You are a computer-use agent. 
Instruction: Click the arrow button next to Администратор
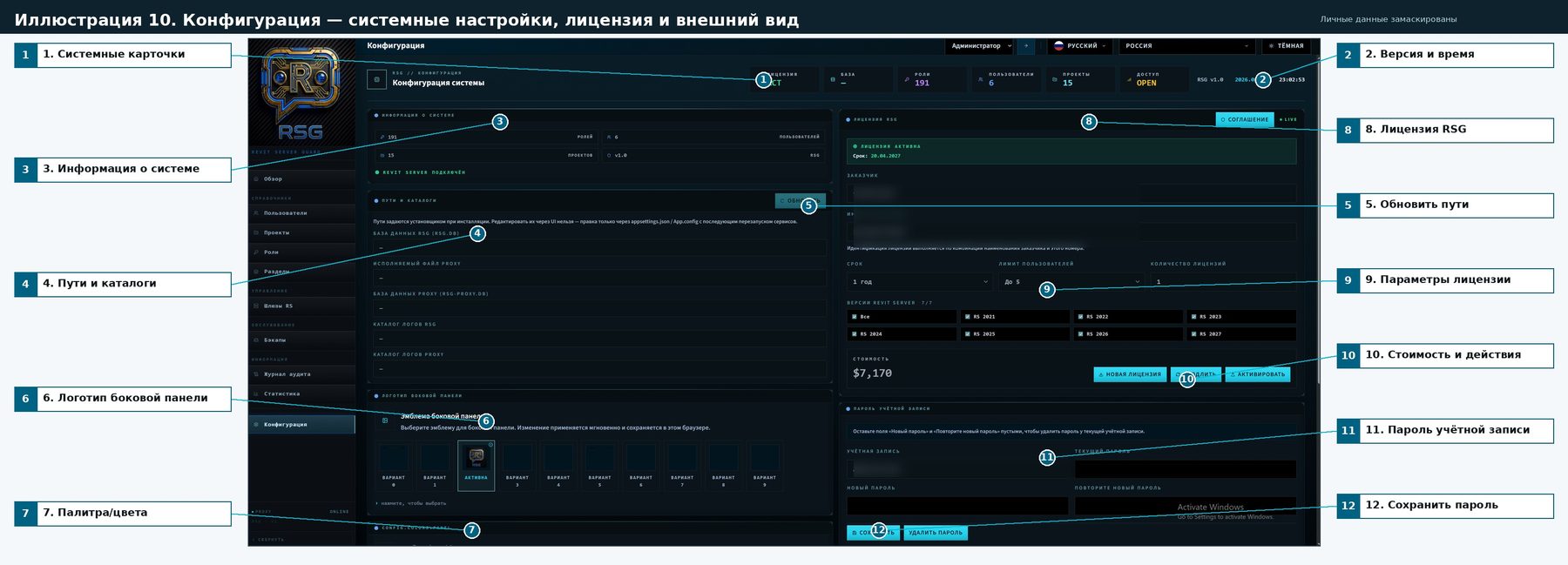click(x=1026, y=46)
